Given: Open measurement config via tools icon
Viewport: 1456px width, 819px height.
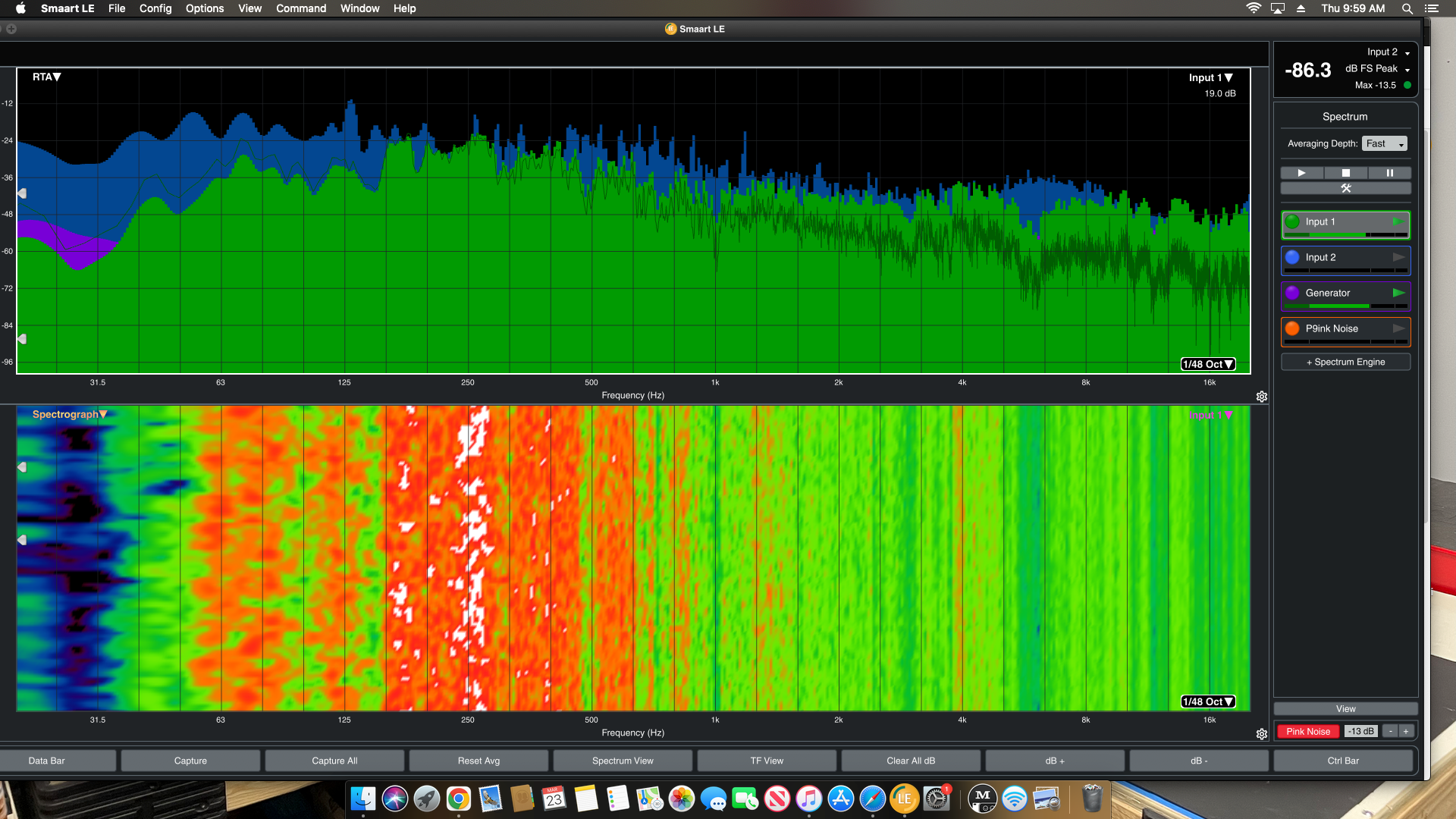Looking at the screenshot, I should [x=1346, y=188].
